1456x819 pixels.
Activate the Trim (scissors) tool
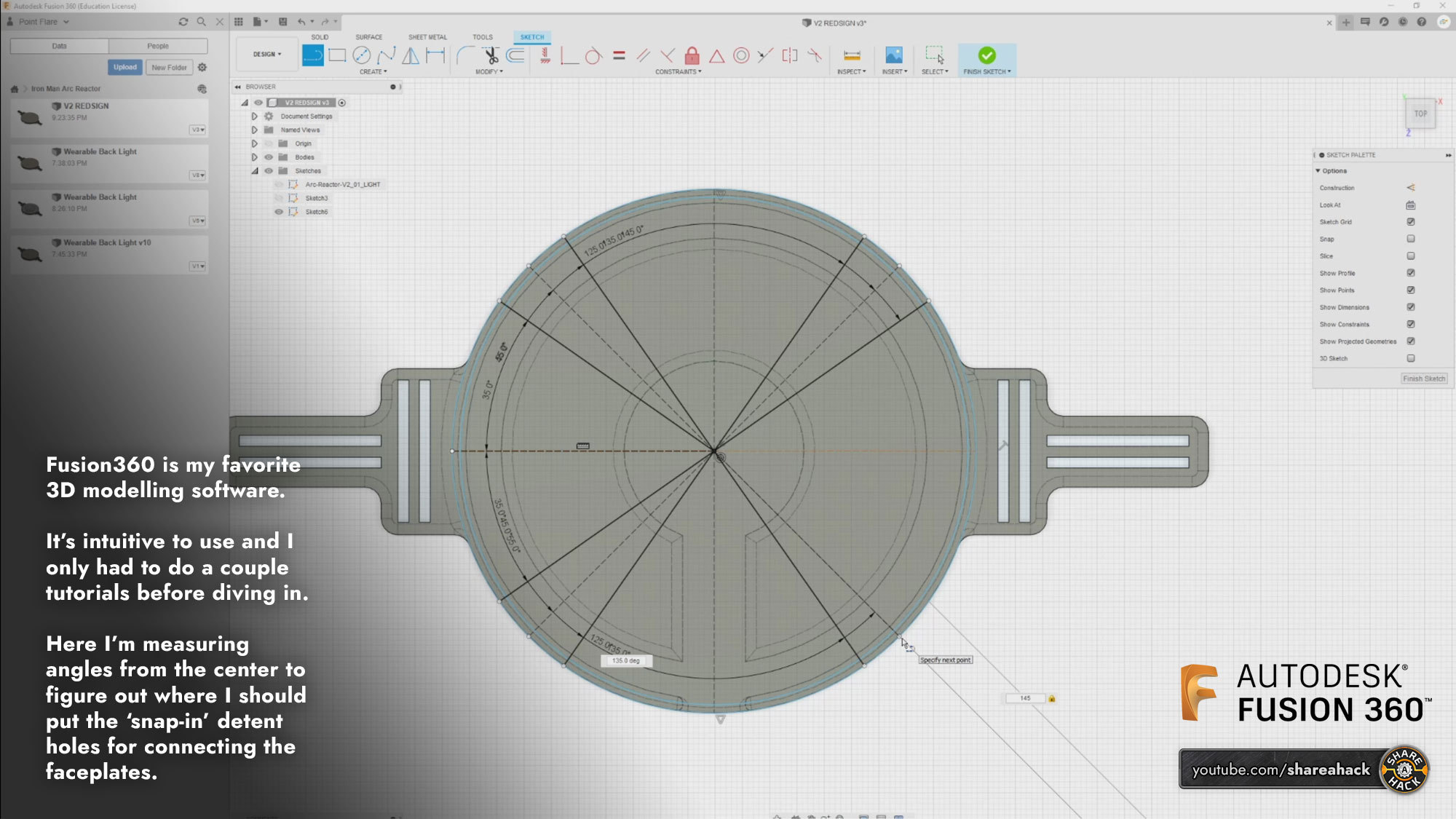[x=491, y=55]
